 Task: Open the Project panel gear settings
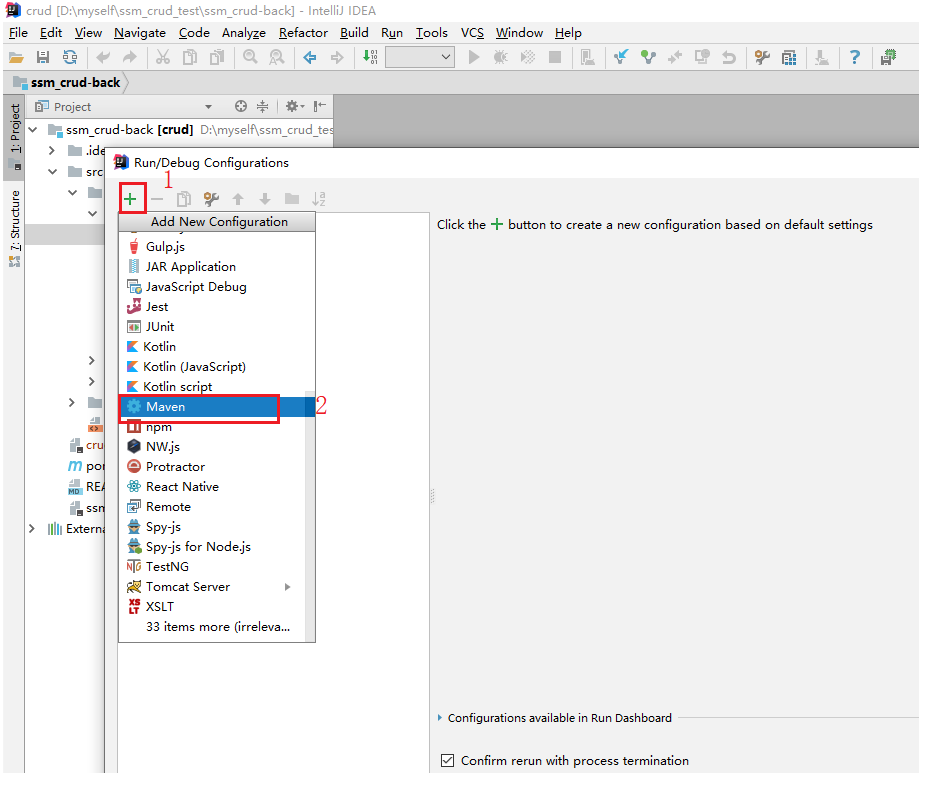(x=295, y=106)
